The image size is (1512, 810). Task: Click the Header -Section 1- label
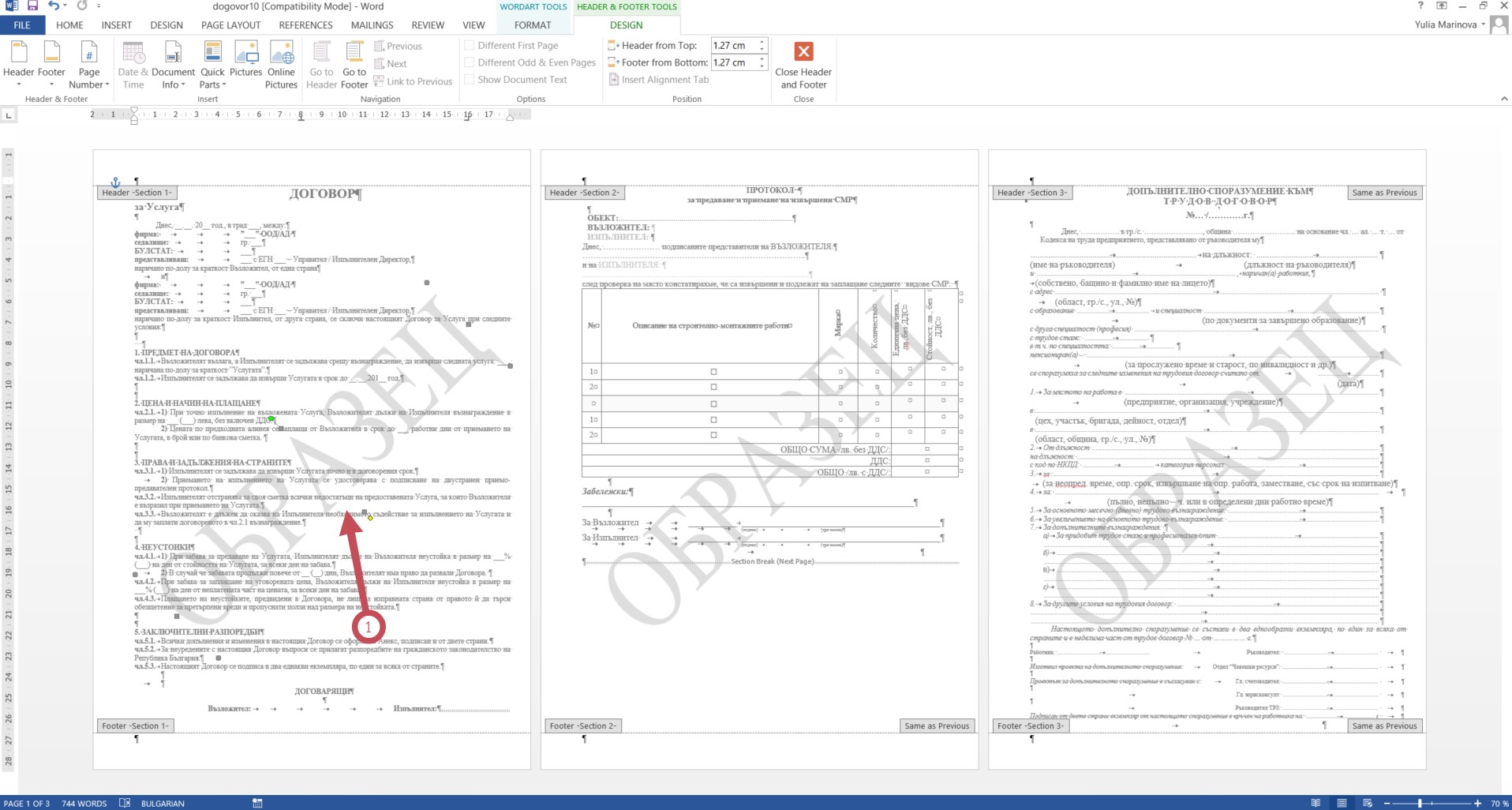coord(137,193)
